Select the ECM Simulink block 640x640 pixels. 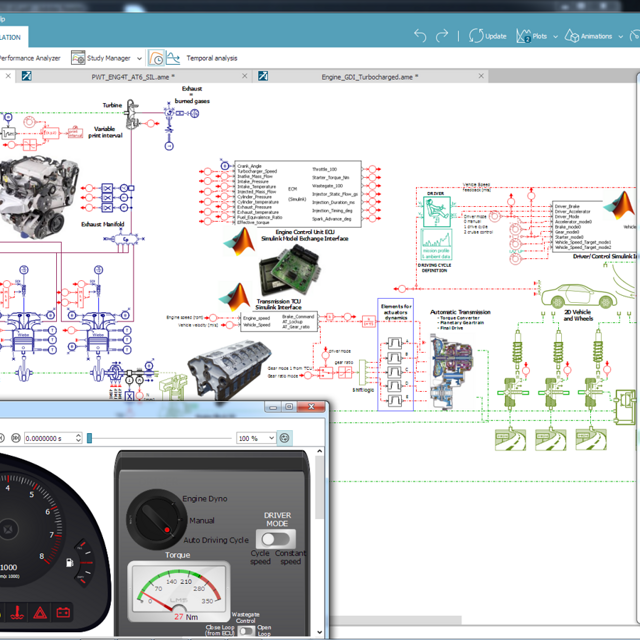(x=298, y=194)
